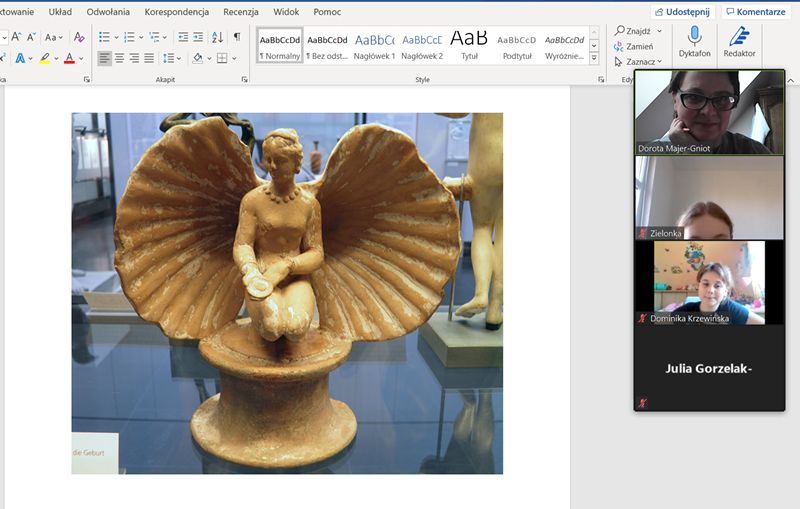This screenshot has width=800, height=509.
Task: Click Znajdź to search the document
Action: 633,31
